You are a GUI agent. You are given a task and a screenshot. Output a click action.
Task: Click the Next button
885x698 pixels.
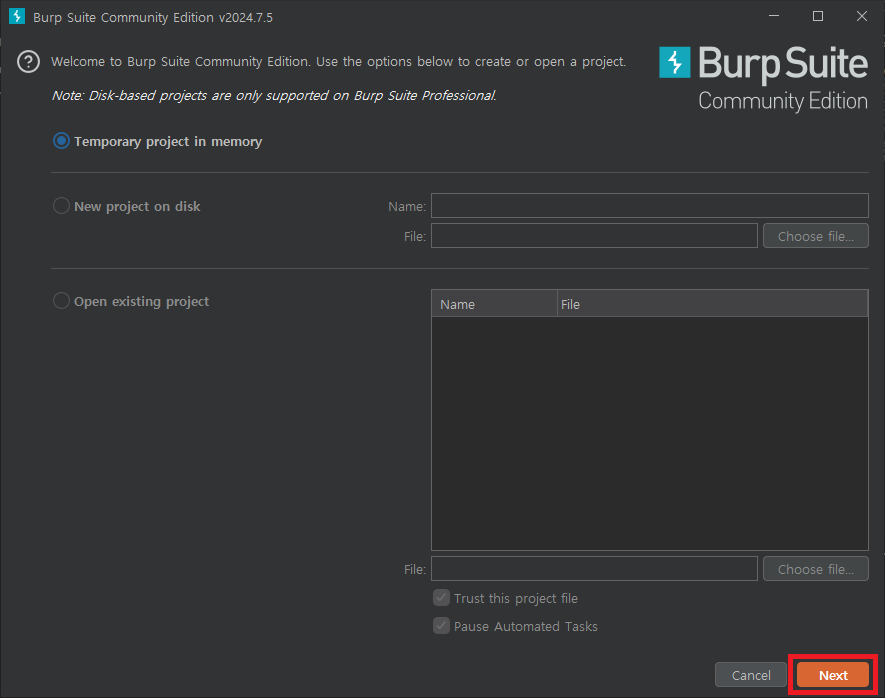pyautogui.click(x=833, y=675)
